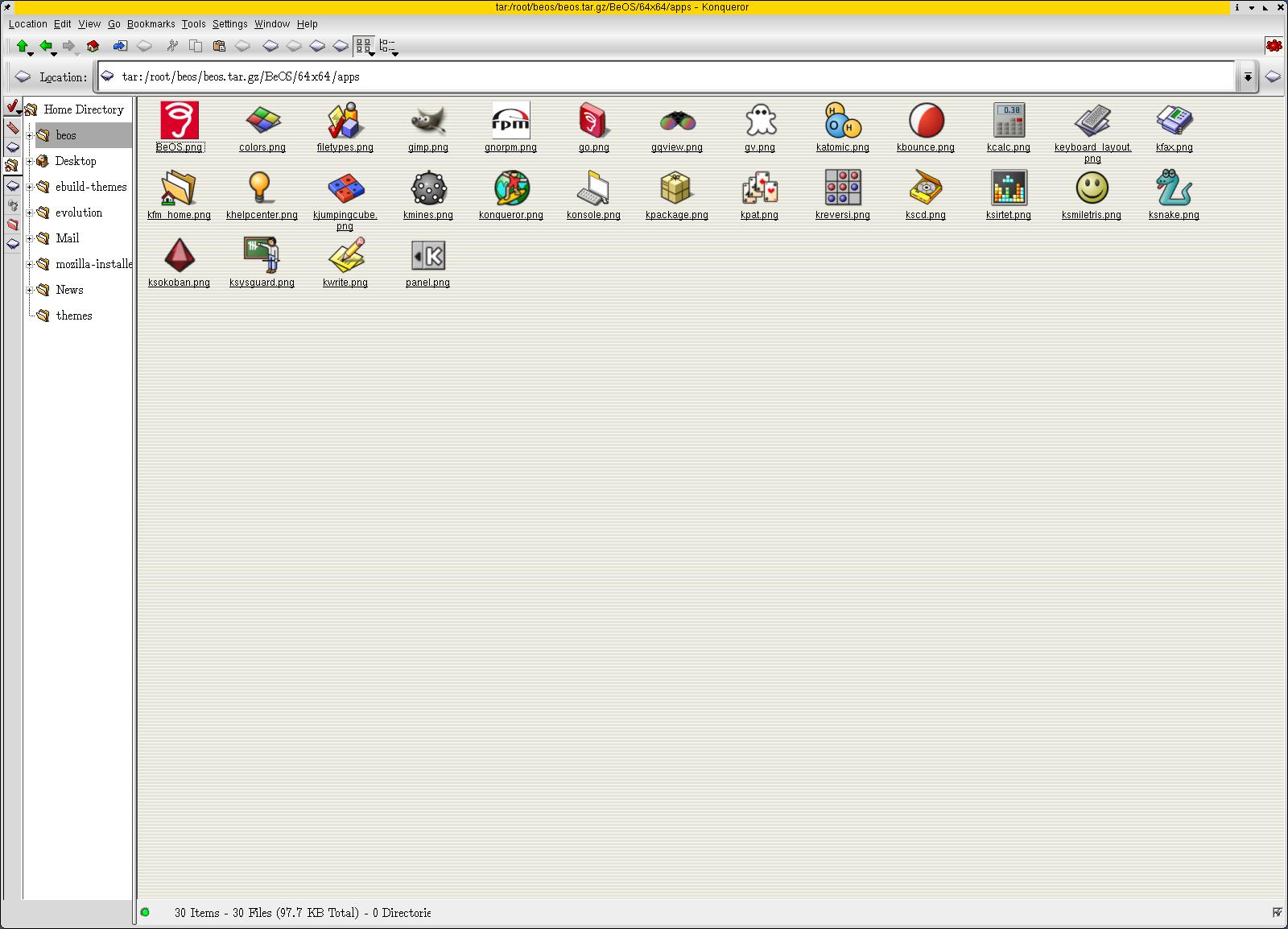
Task: Click the reload toolbar icon with blue arrow
Action: (x=120, y=46)
